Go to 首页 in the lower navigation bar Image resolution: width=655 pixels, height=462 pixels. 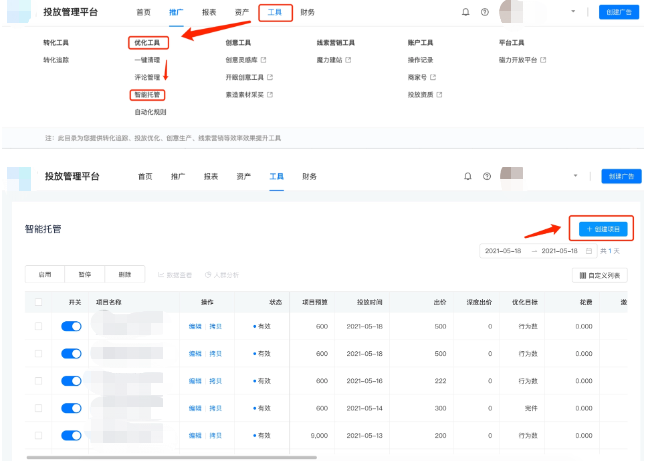pyautogui.click(x=145, y=177)
